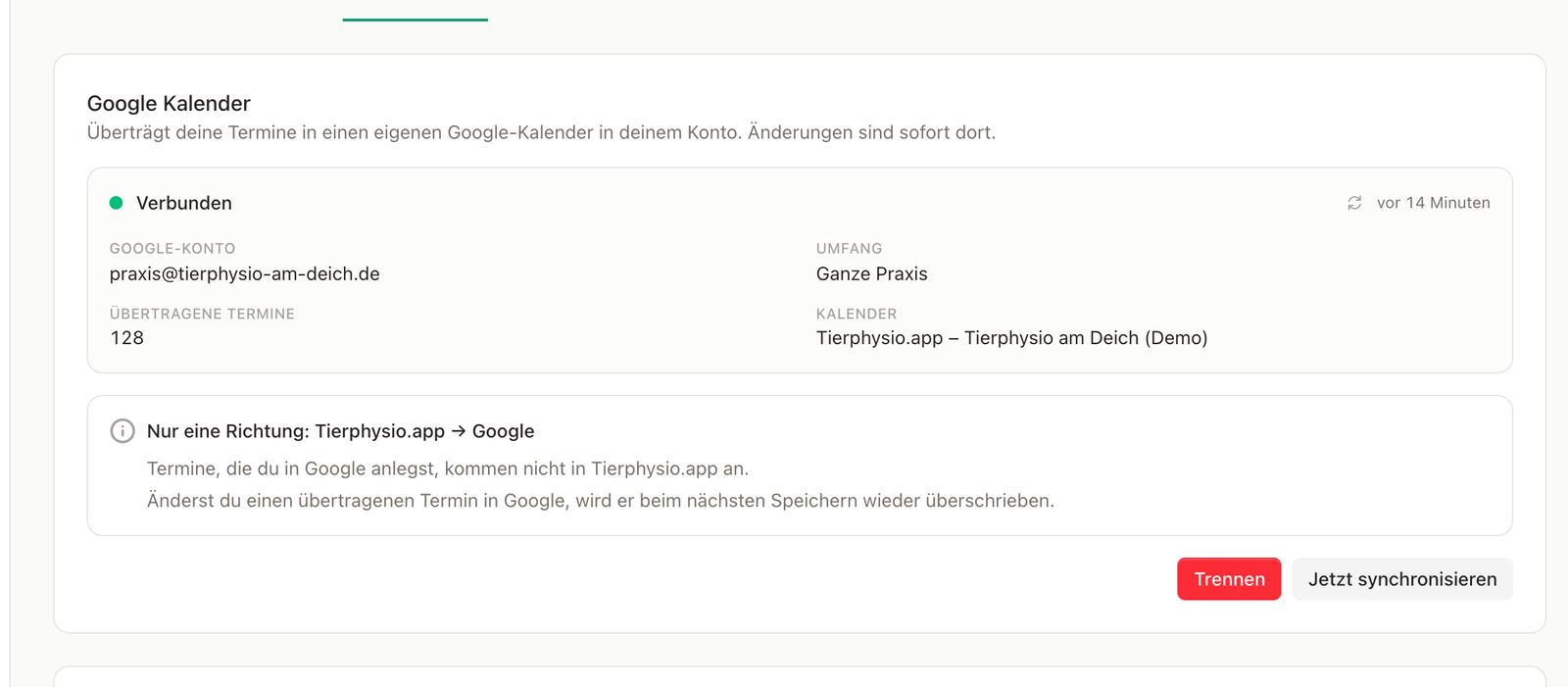
Task: Click the description starting with Überträgt deine Termine
Action: [x=541, y=132]
